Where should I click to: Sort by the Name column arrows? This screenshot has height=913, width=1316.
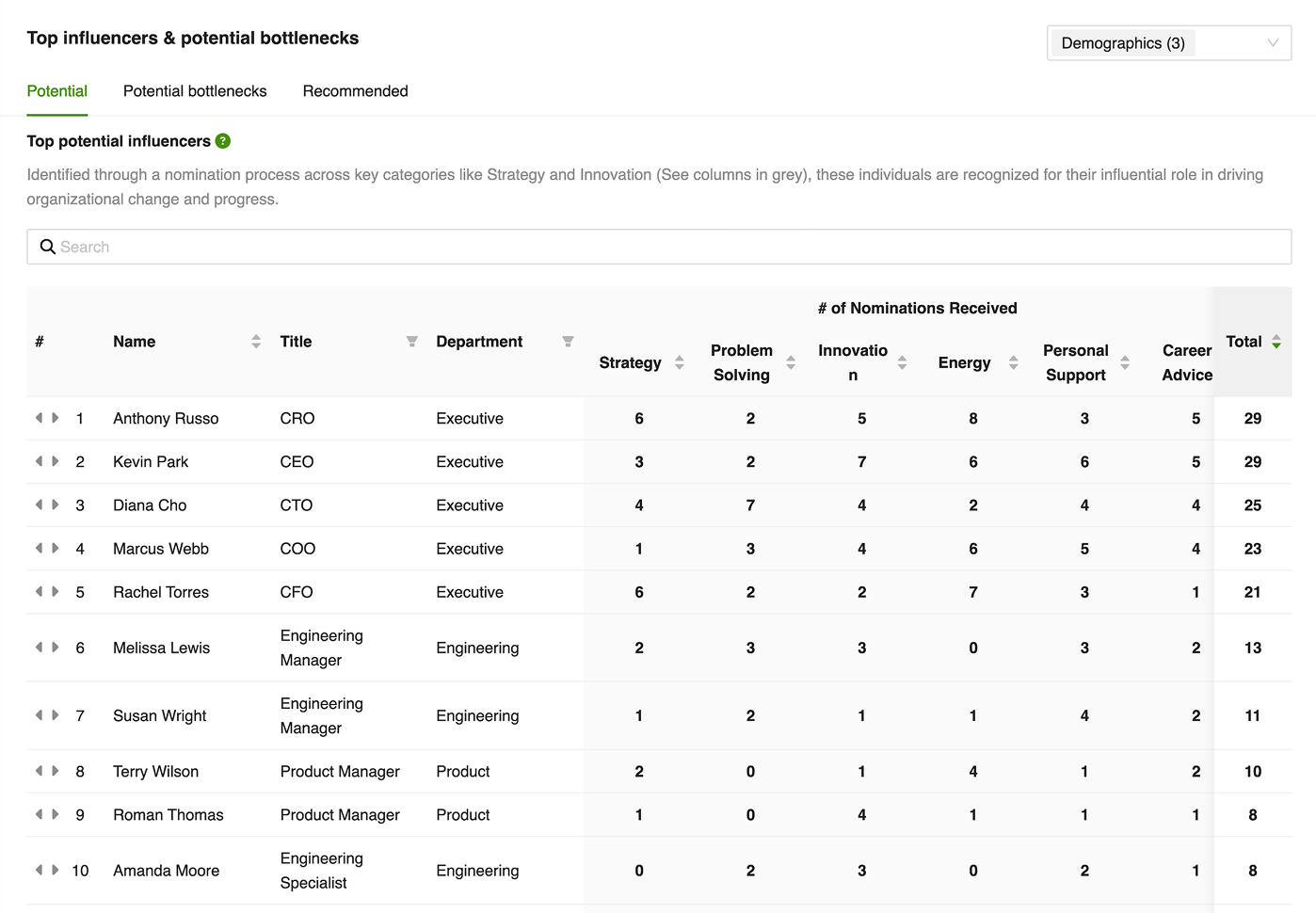pyautogui.click(x=256, y=342)
